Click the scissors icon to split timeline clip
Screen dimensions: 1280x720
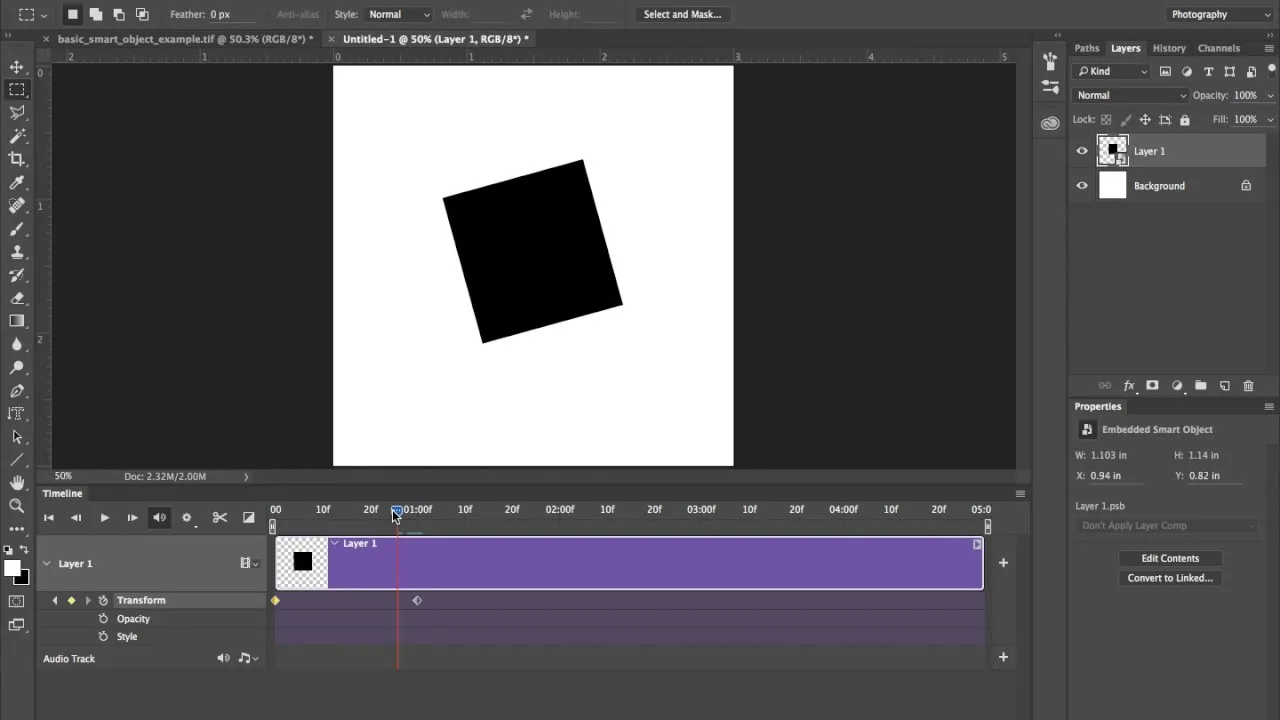coord(220,518)
